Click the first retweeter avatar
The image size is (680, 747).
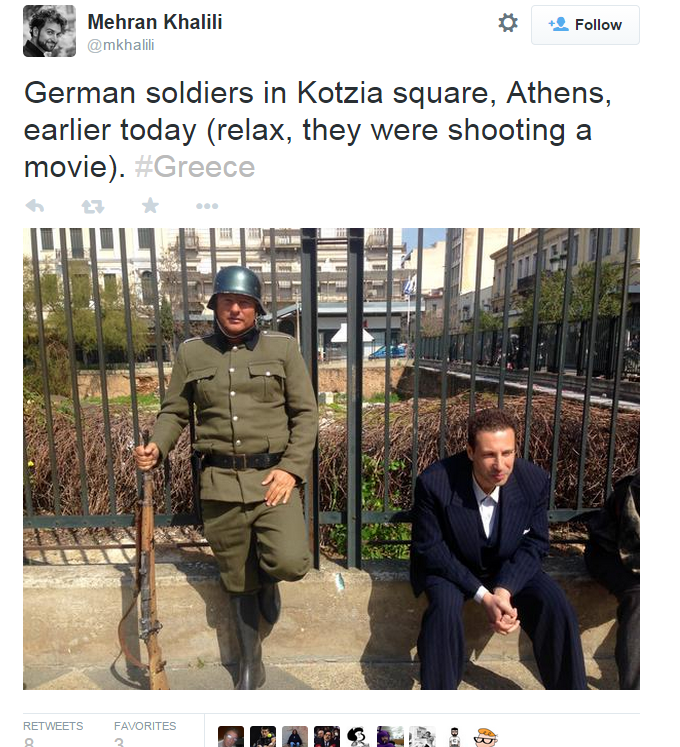click(x=231, y=737)
